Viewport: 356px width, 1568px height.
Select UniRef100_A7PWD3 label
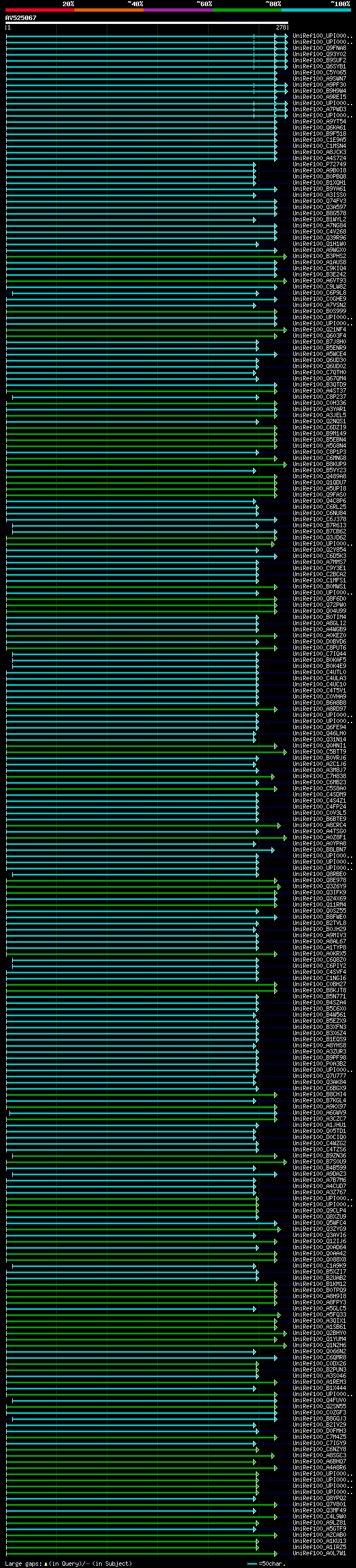[x=319, y=109]
